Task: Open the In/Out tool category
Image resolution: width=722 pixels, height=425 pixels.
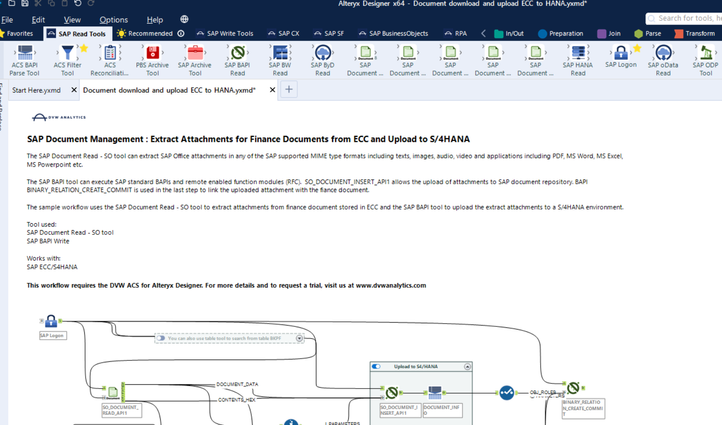Action: (x=509, y=33)
